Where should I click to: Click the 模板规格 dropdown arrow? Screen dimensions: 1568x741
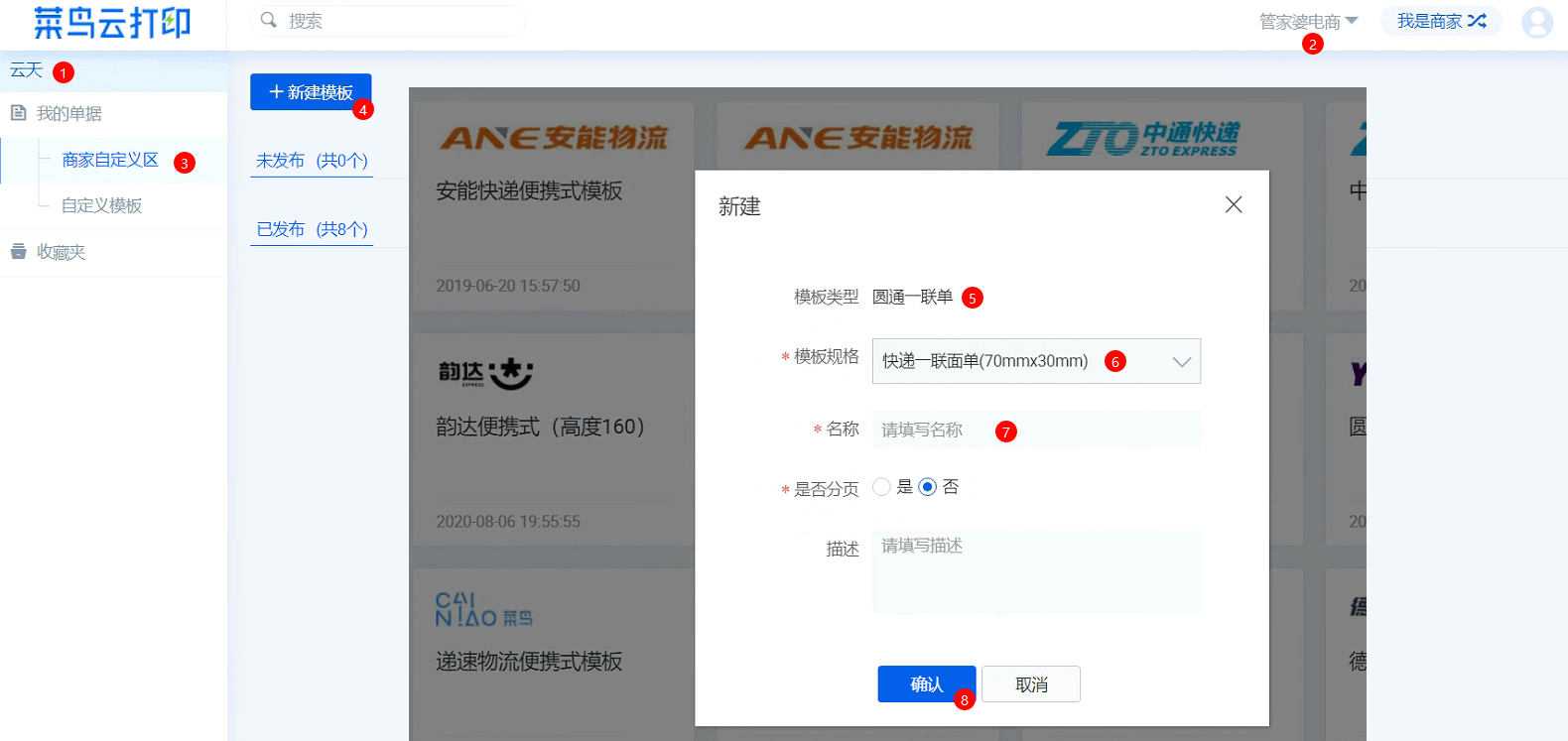1181,362
